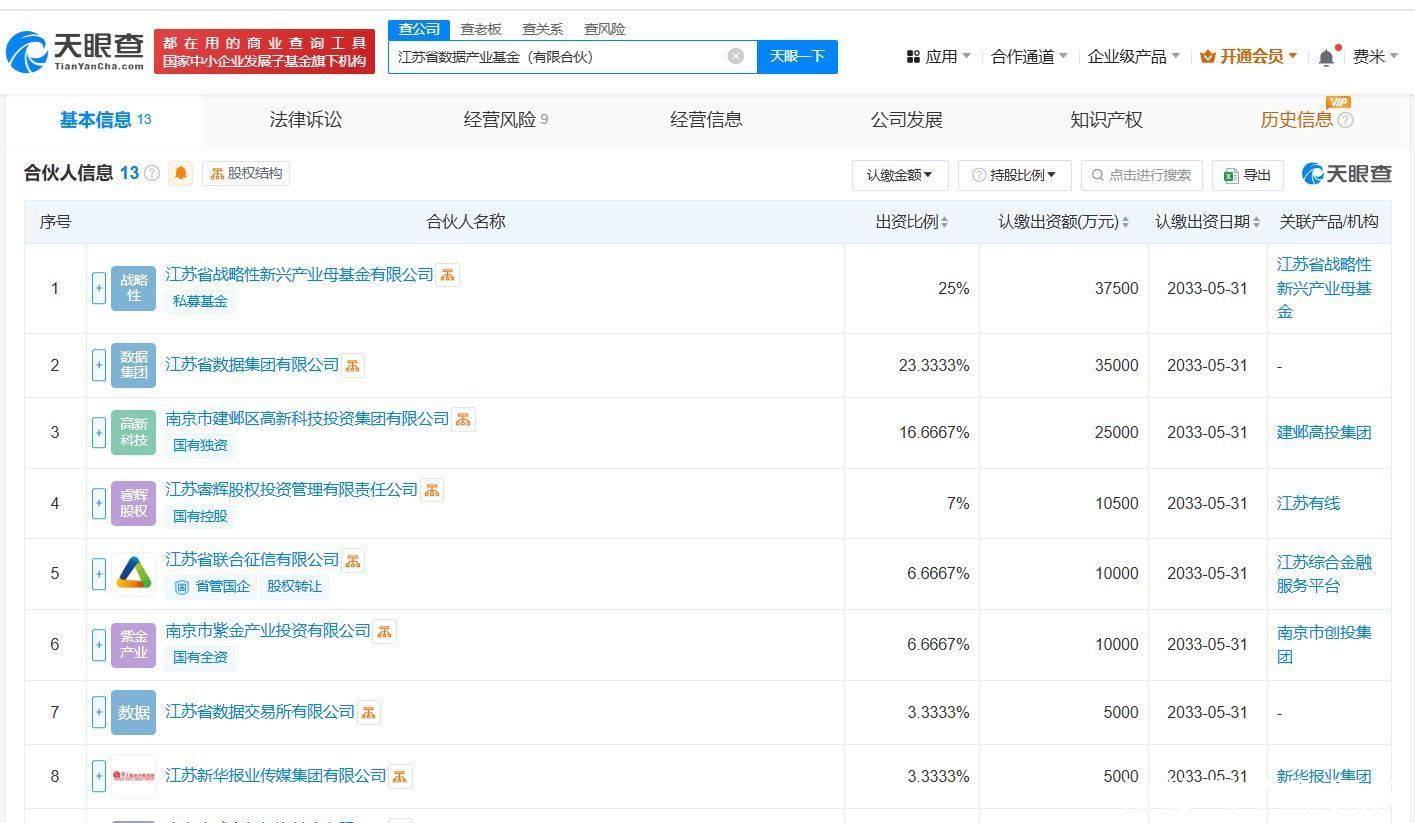Switch to the 法律诉讼 tab
Viewport: 1415px width, 823px height.
tap(306, 120)
